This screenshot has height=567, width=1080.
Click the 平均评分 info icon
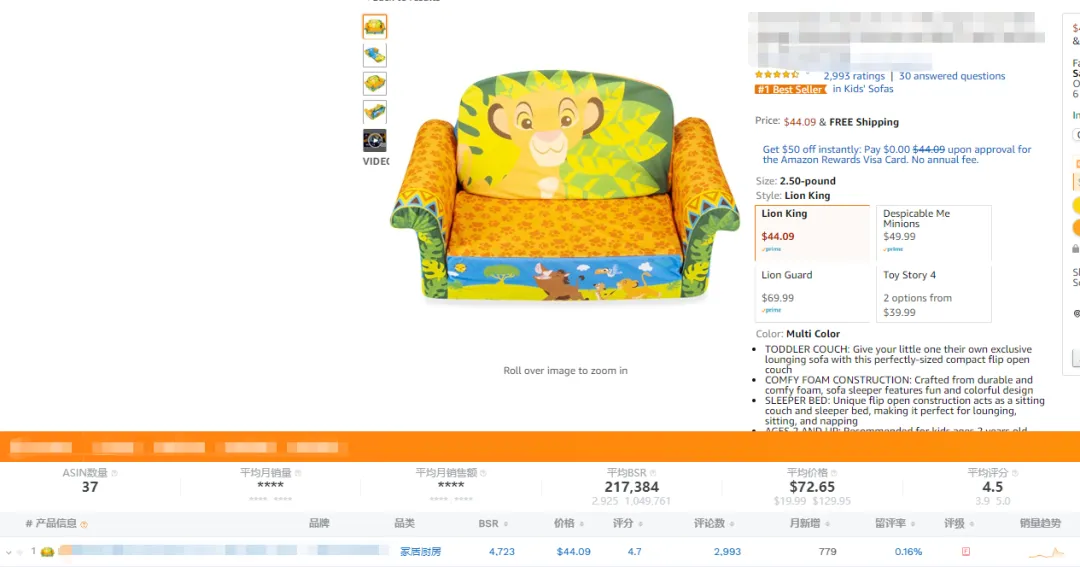pos(1015,473)
